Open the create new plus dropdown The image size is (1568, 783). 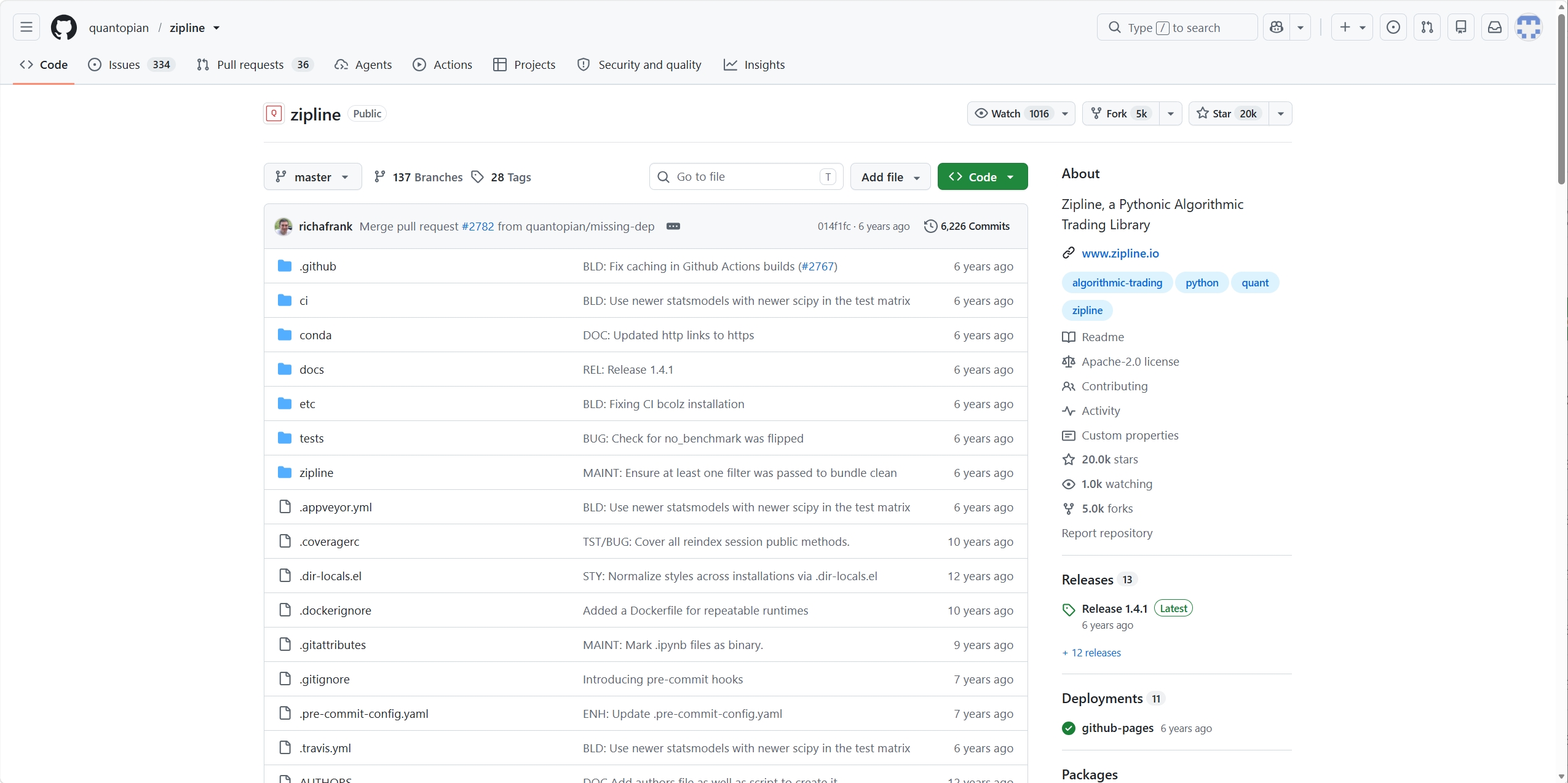(x=1352, y=27)
